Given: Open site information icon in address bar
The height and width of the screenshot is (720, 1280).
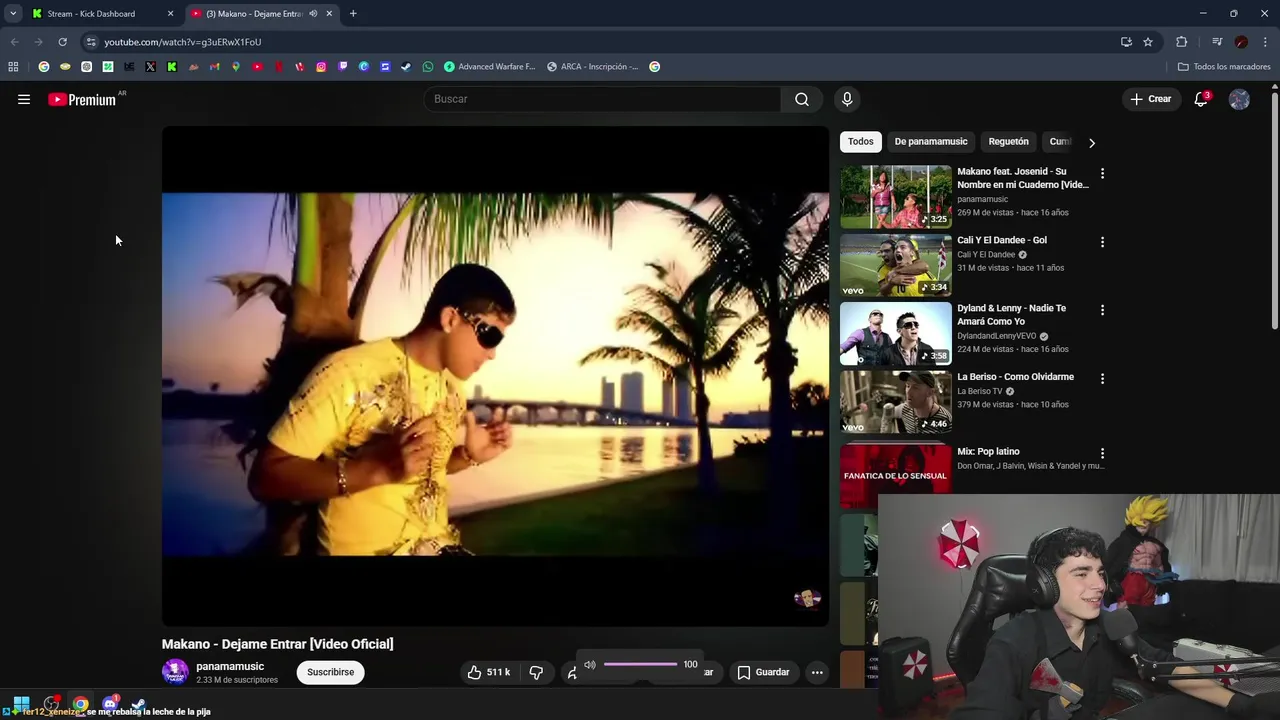Looking at the screenshot, I should pyautogui.click(x=91, y=42).
